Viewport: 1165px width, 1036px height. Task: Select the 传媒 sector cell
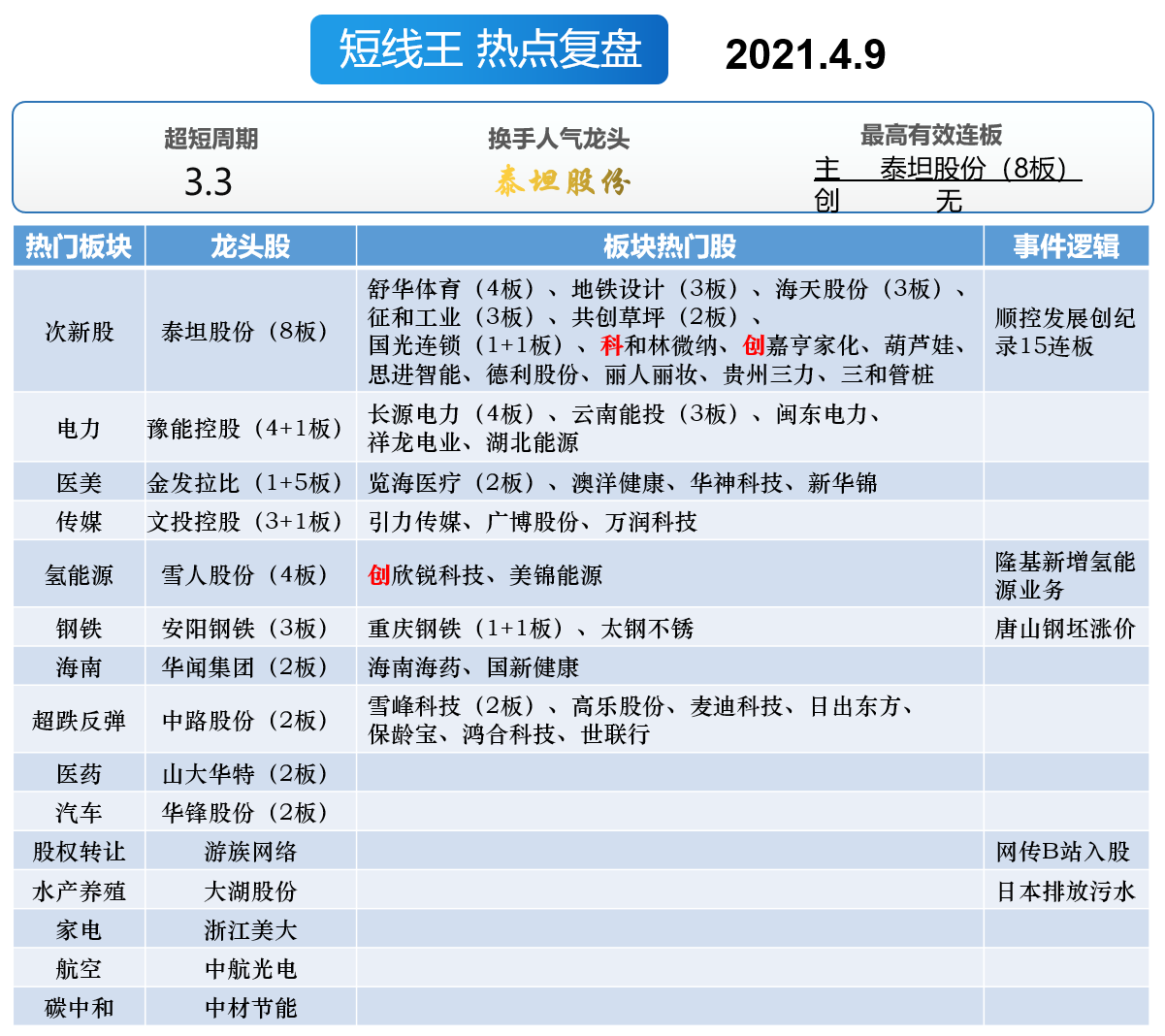click(79, 522)
